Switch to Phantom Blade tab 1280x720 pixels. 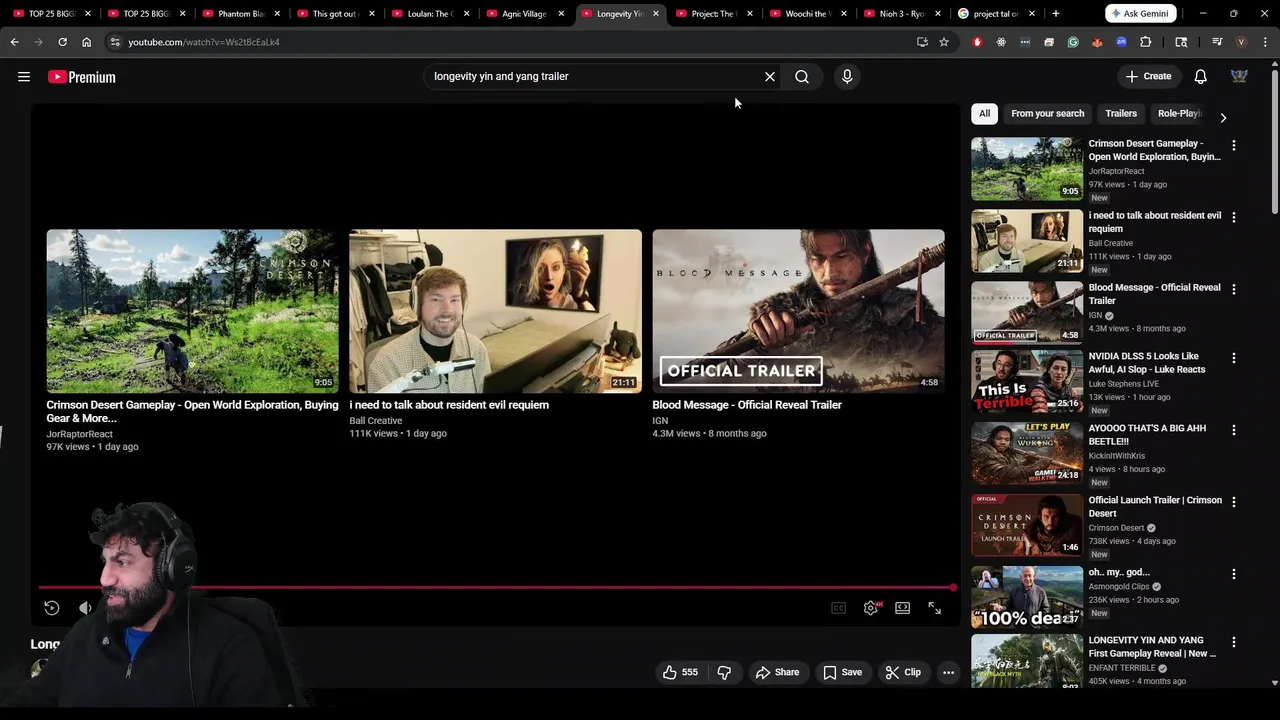(x=241, y=14)
